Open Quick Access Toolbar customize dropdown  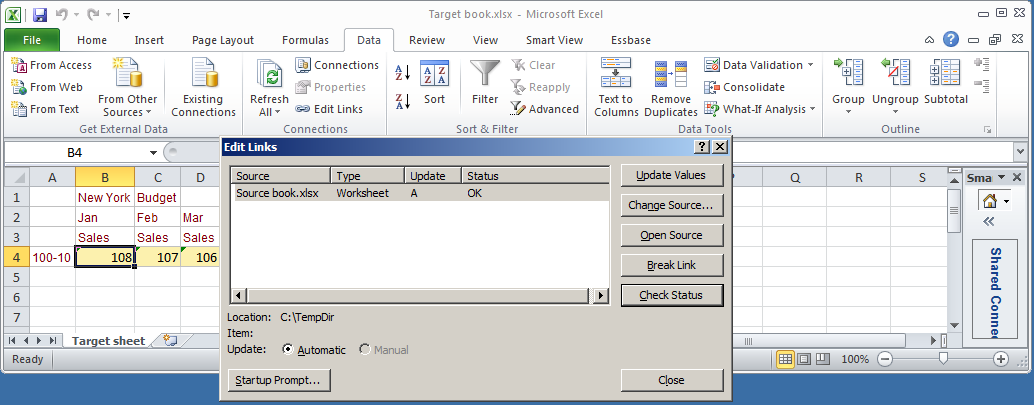coord(126,15)
